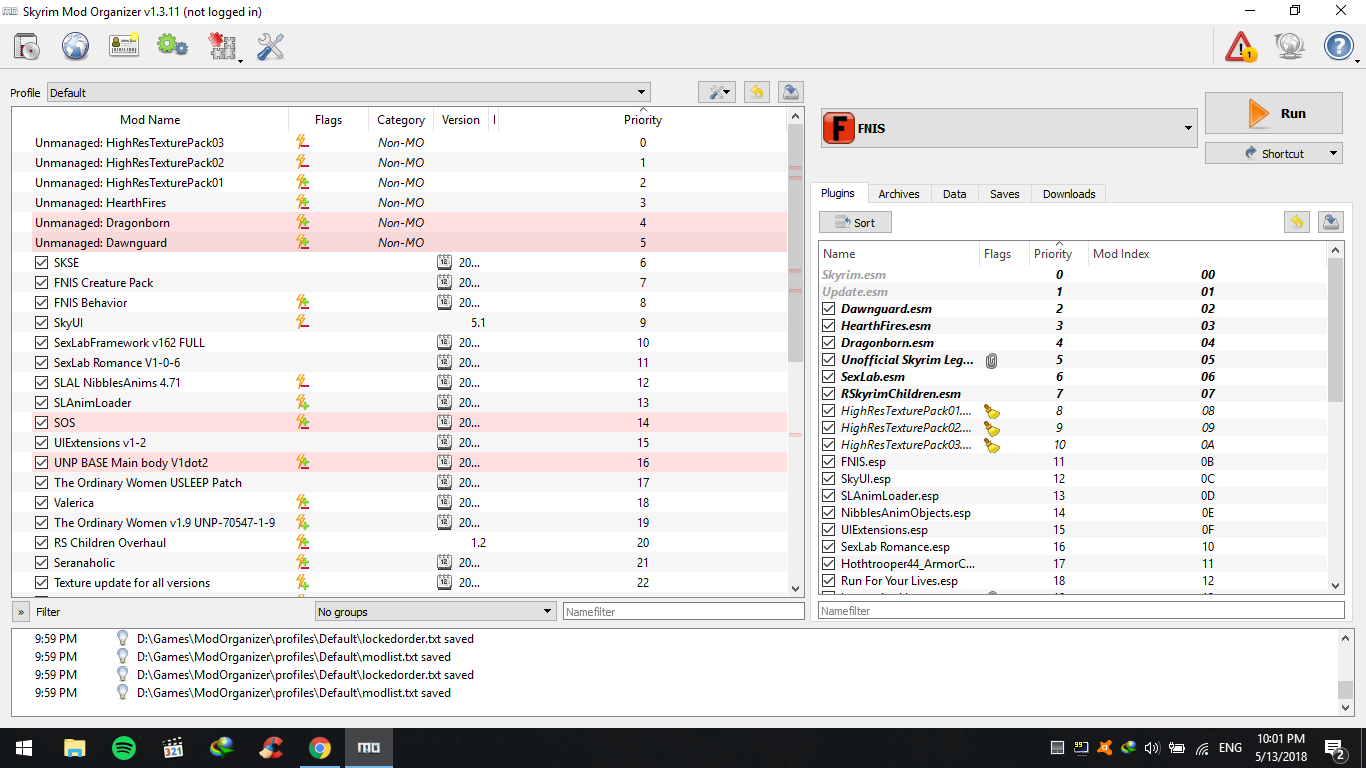Click the Update globe icon
The width and height of the screenshot is (1366, 768).
point(1290,46)
